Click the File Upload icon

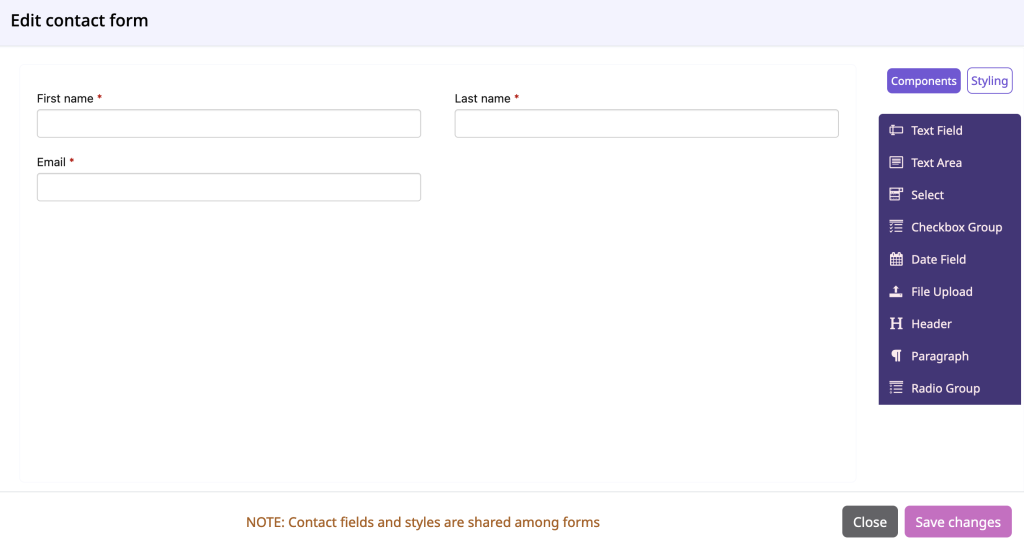[896, 292]
